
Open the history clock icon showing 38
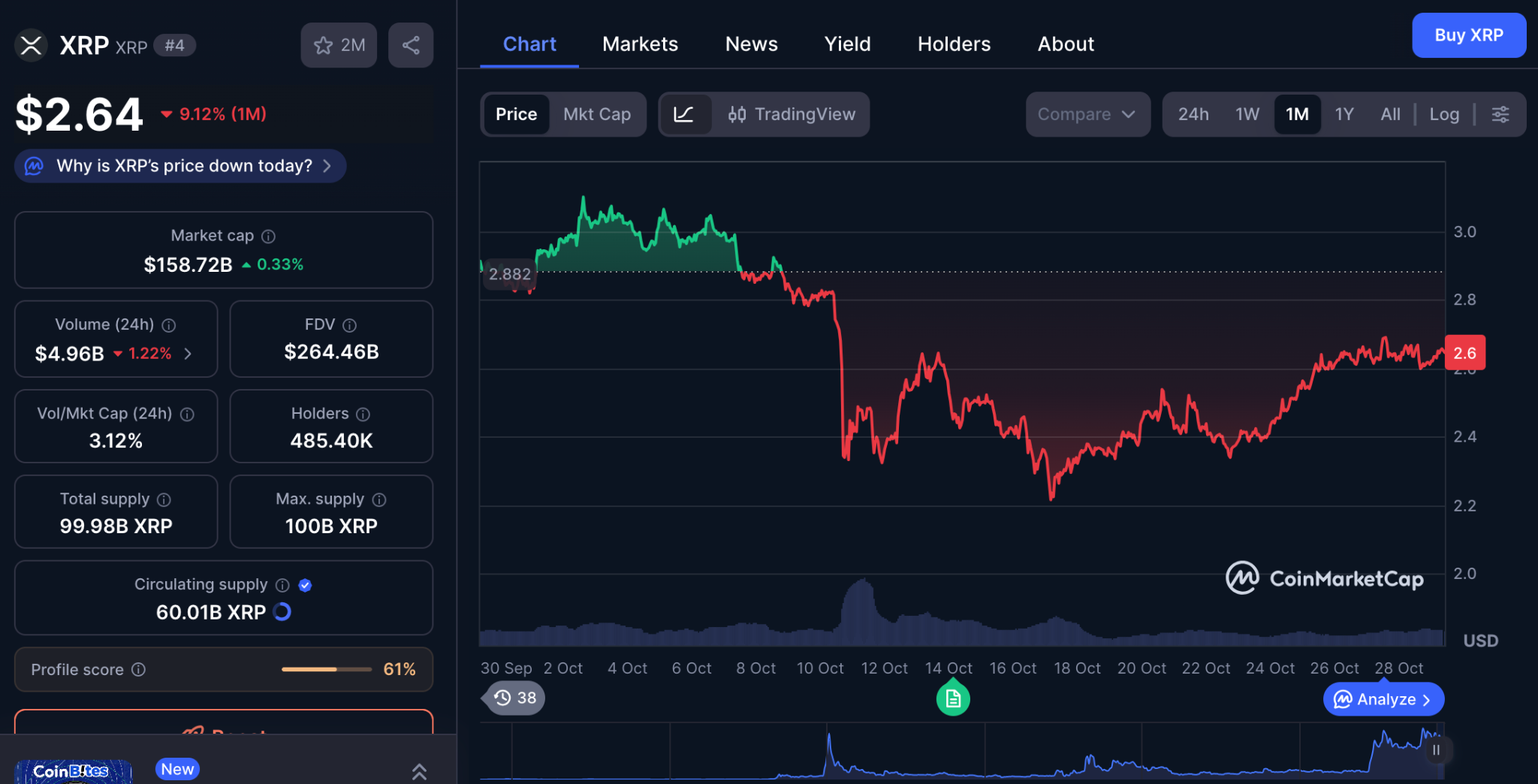pos(515,698)
